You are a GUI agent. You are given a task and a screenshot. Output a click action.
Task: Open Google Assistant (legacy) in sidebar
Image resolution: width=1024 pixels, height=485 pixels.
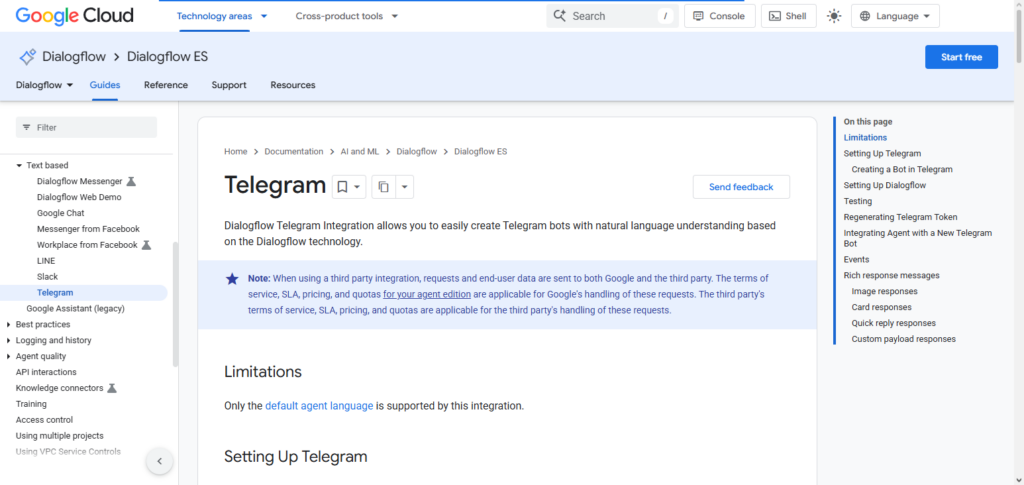(75, 308)
